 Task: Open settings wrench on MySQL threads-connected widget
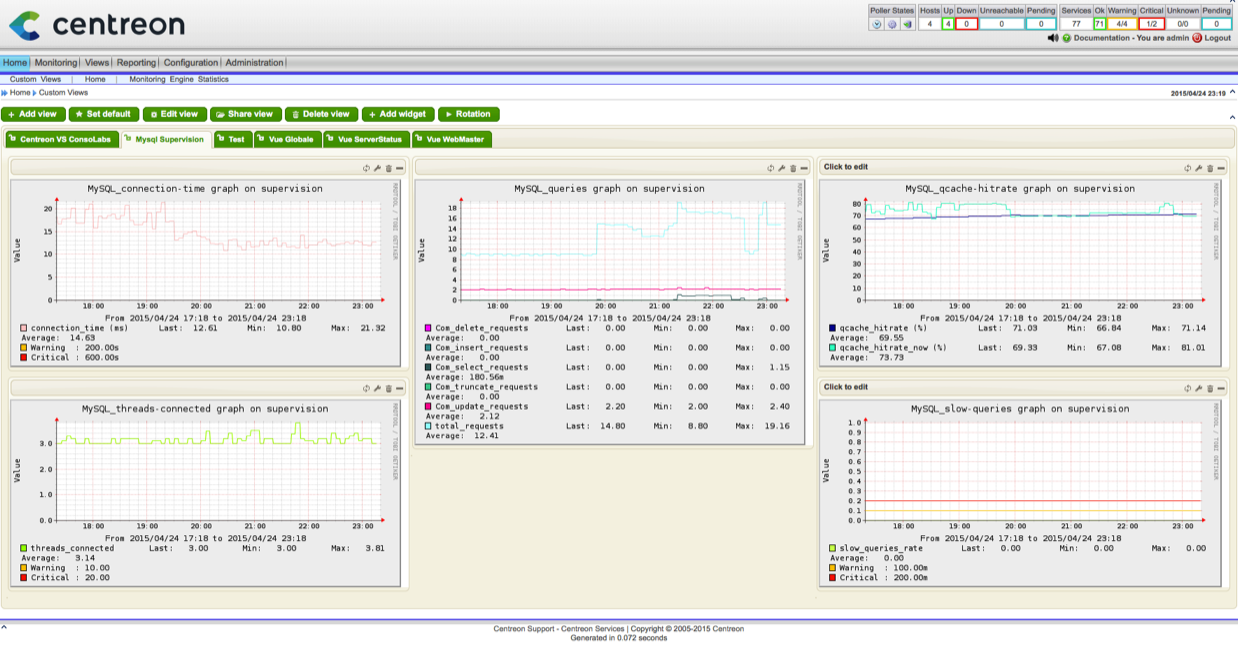tap(377, 388)
